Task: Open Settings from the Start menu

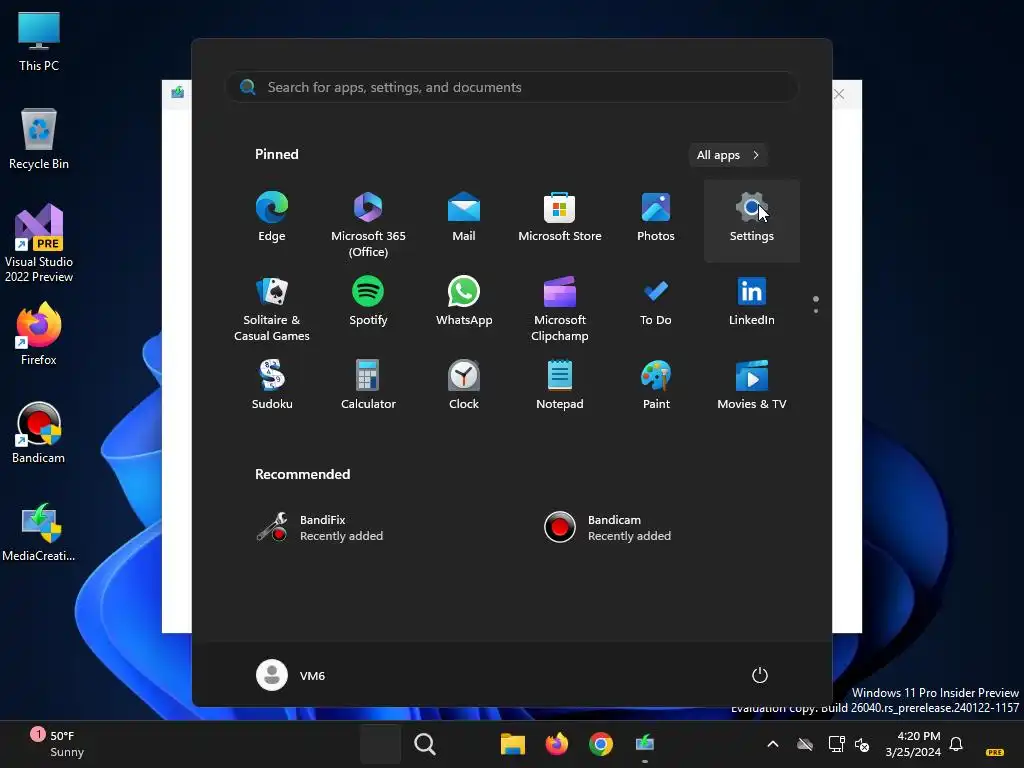Action: tap(752, 219)
